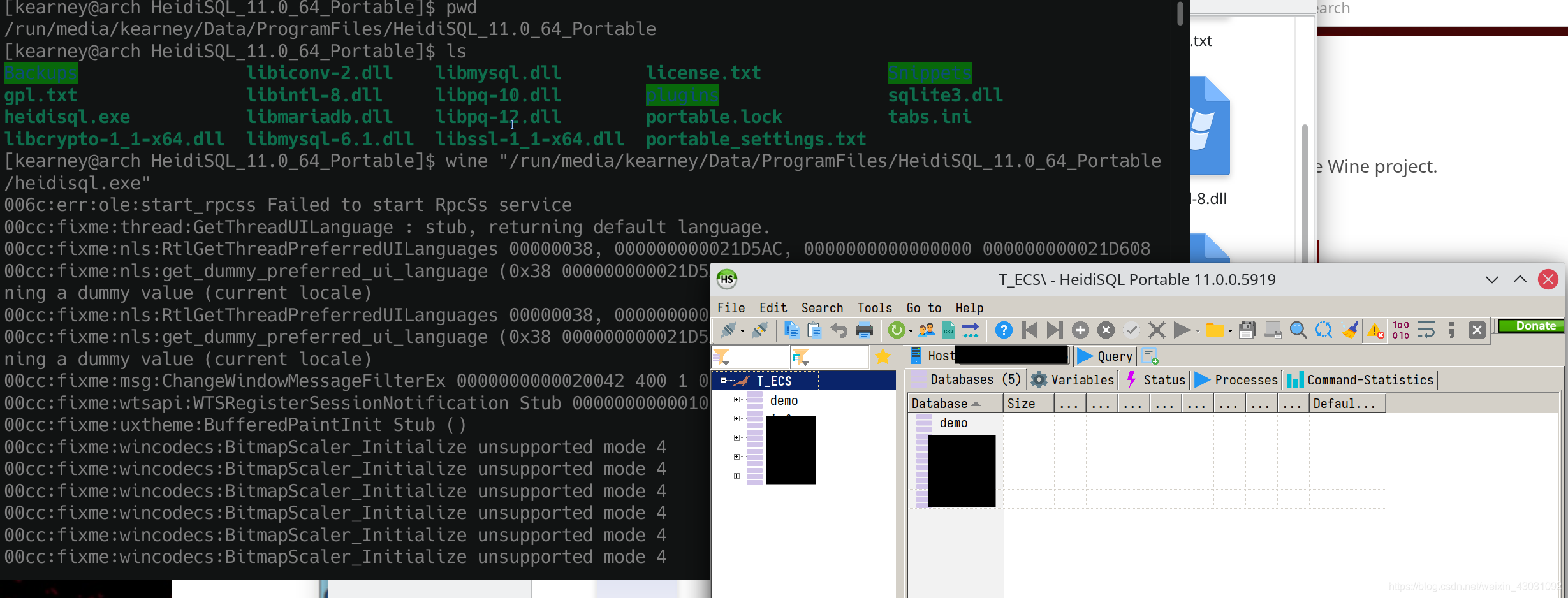Open the Help menu
1568x598 pixels.
(969, 308)
